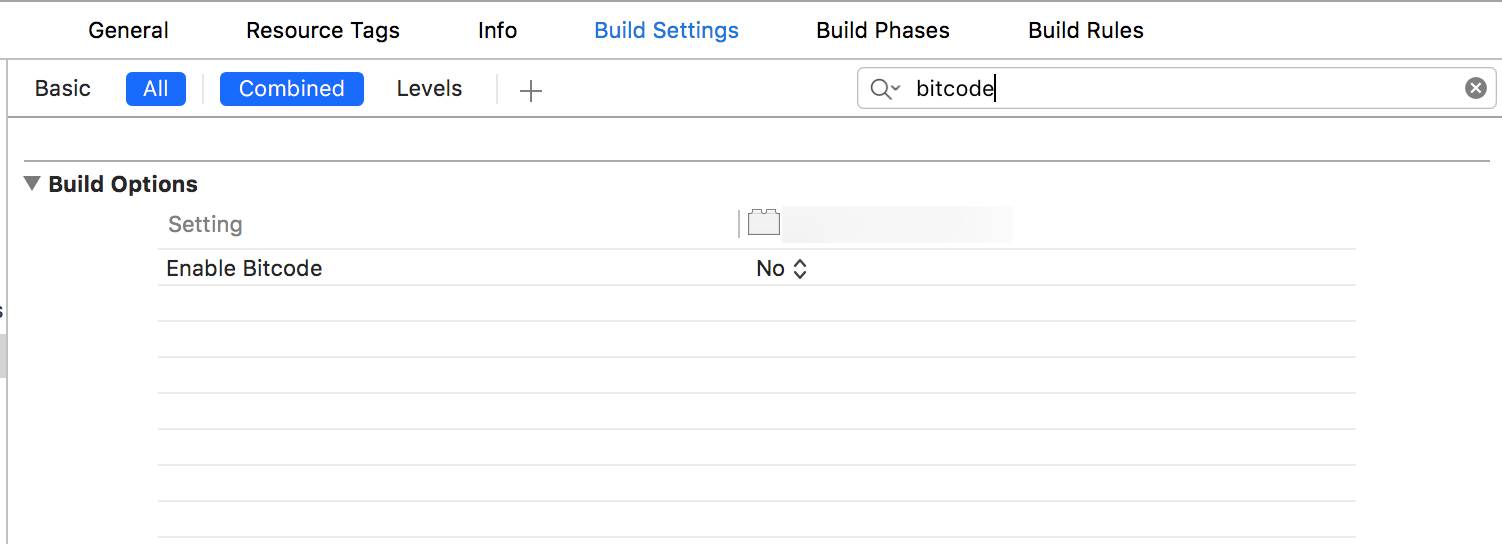
Task: Open the General tab
Action: 129,30
